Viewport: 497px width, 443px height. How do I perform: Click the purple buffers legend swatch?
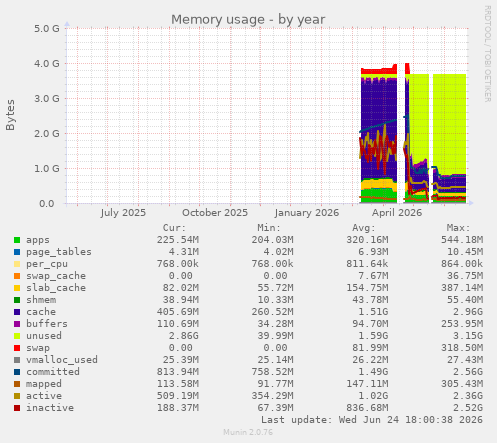pos(17,324)
